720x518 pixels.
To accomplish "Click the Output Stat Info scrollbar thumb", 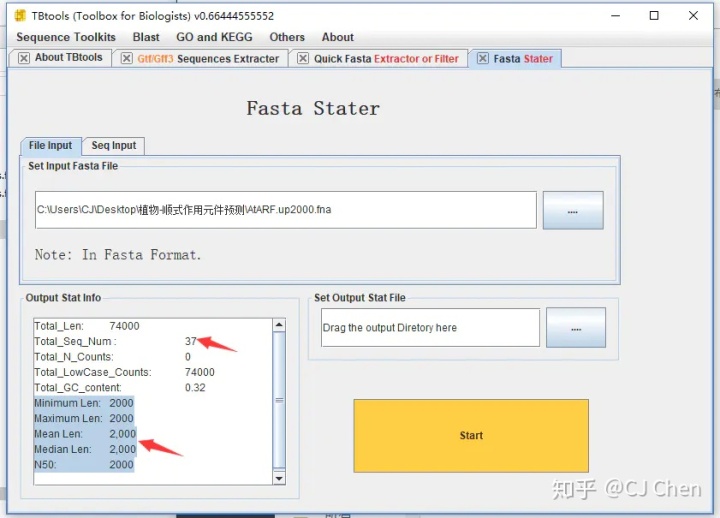I will pyautogui.click(x=279, y=400).
